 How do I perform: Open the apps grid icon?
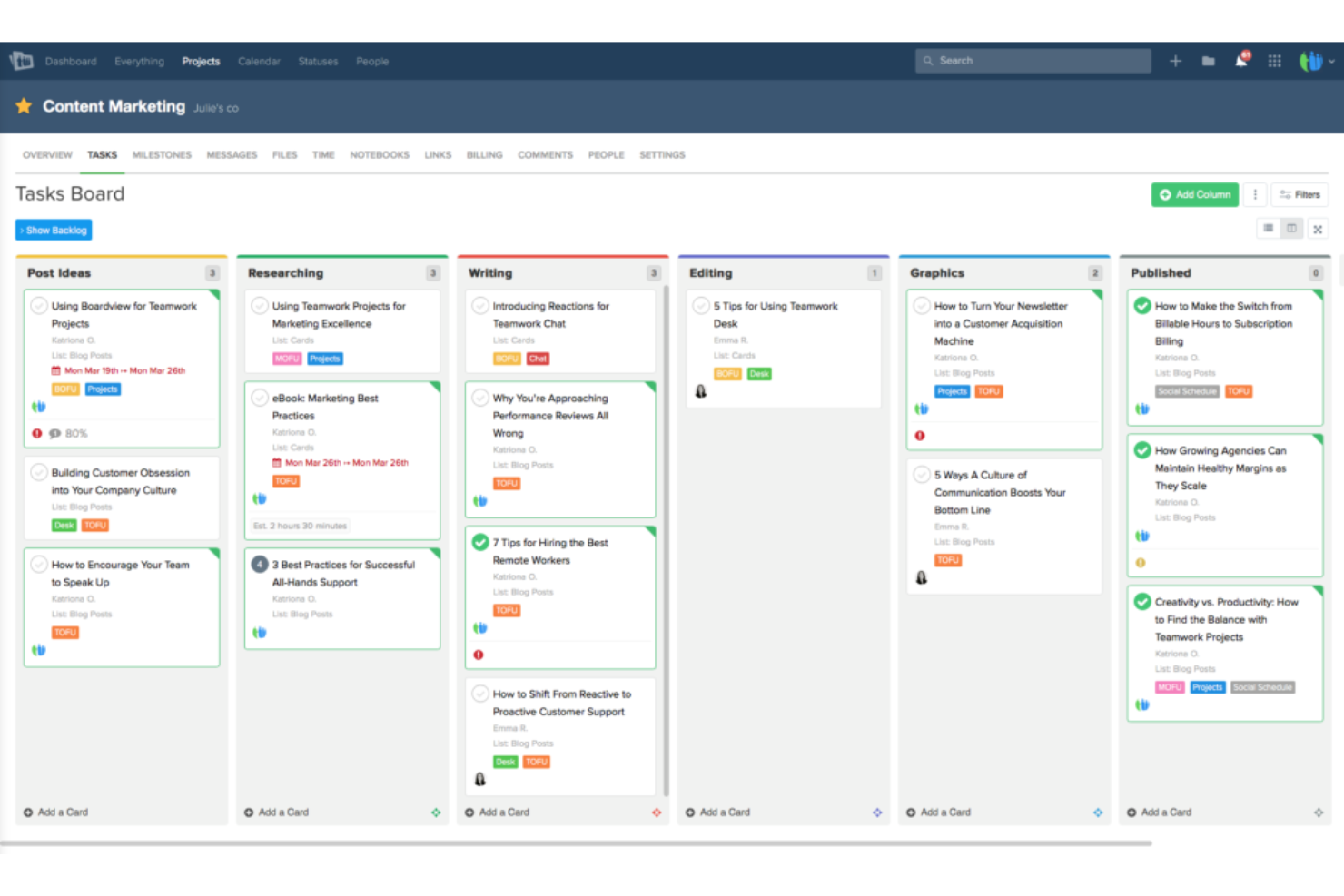(x=1274, y=61)
